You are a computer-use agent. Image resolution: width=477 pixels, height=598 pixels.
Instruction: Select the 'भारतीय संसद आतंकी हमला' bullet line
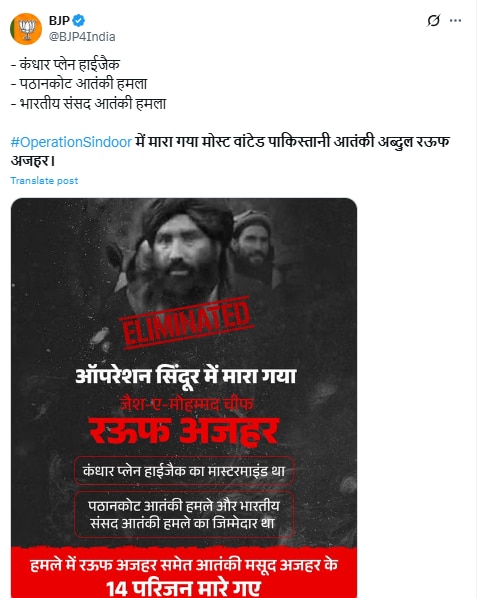88,103
